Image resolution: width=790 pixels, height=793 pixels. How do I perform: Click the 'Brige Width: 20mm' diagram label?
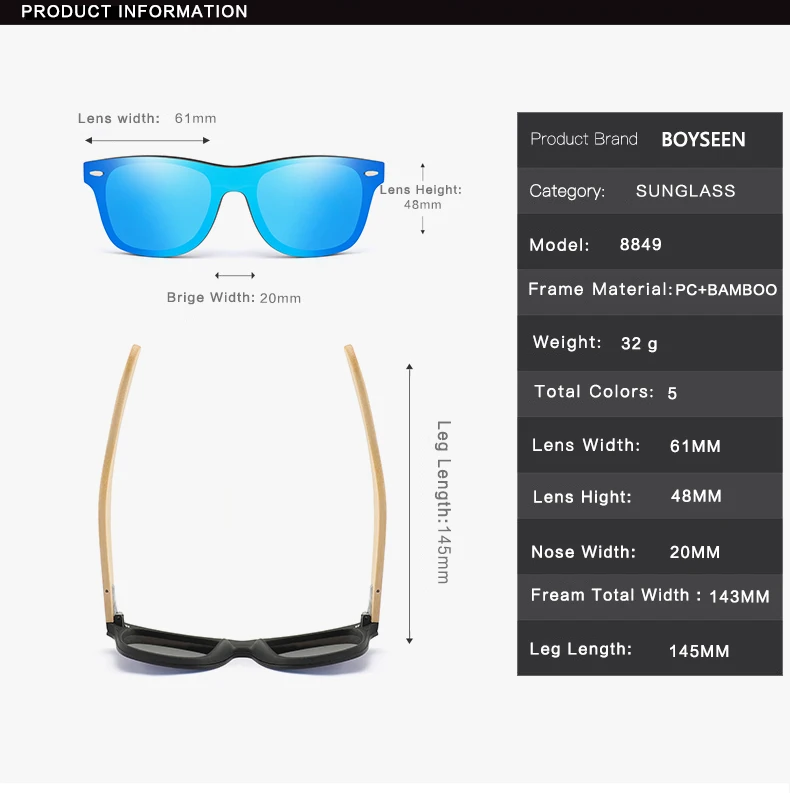(x=234, y=297)
